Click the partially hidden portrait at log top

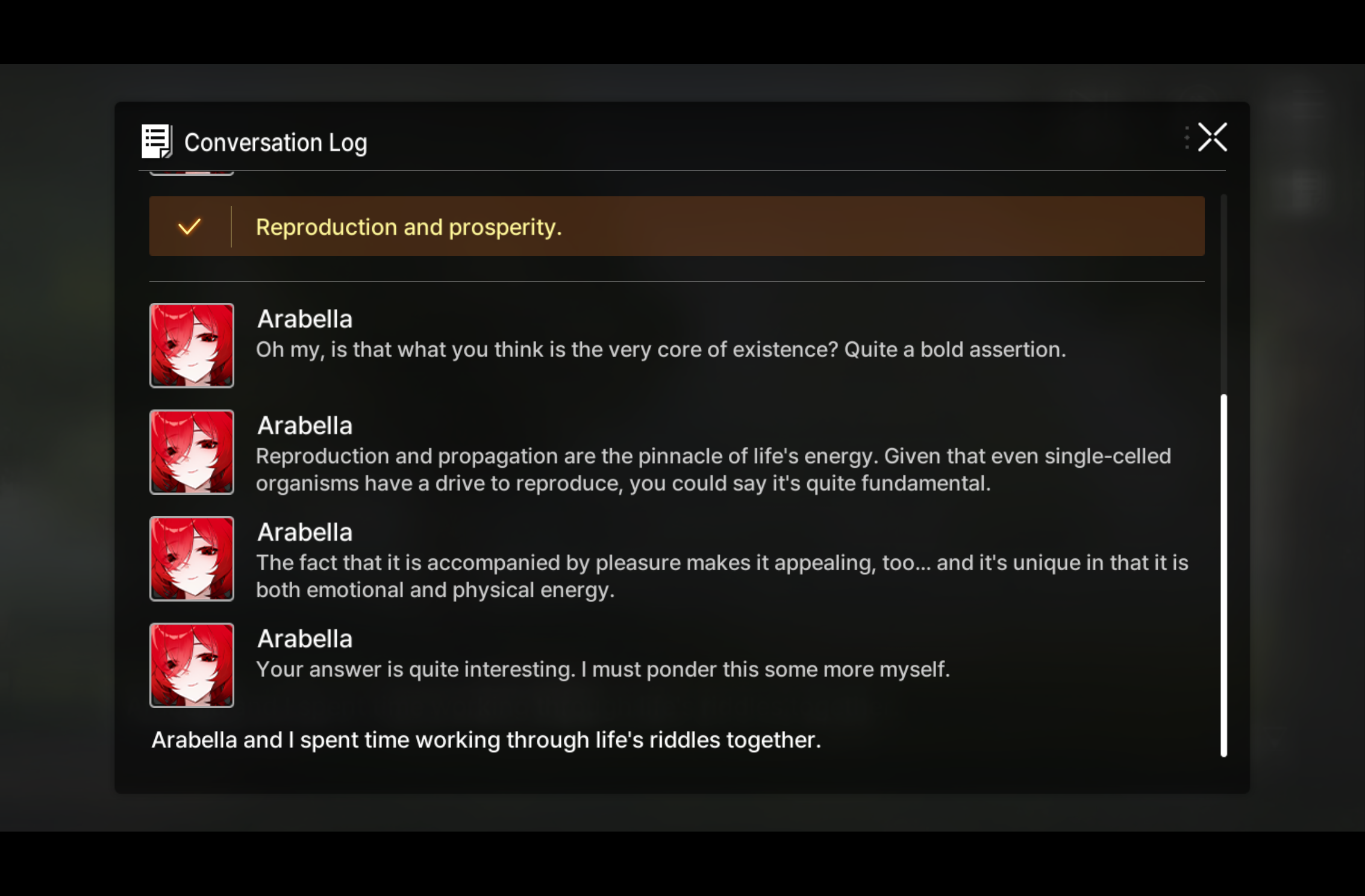pyautogui.click(x=192, y=173)
